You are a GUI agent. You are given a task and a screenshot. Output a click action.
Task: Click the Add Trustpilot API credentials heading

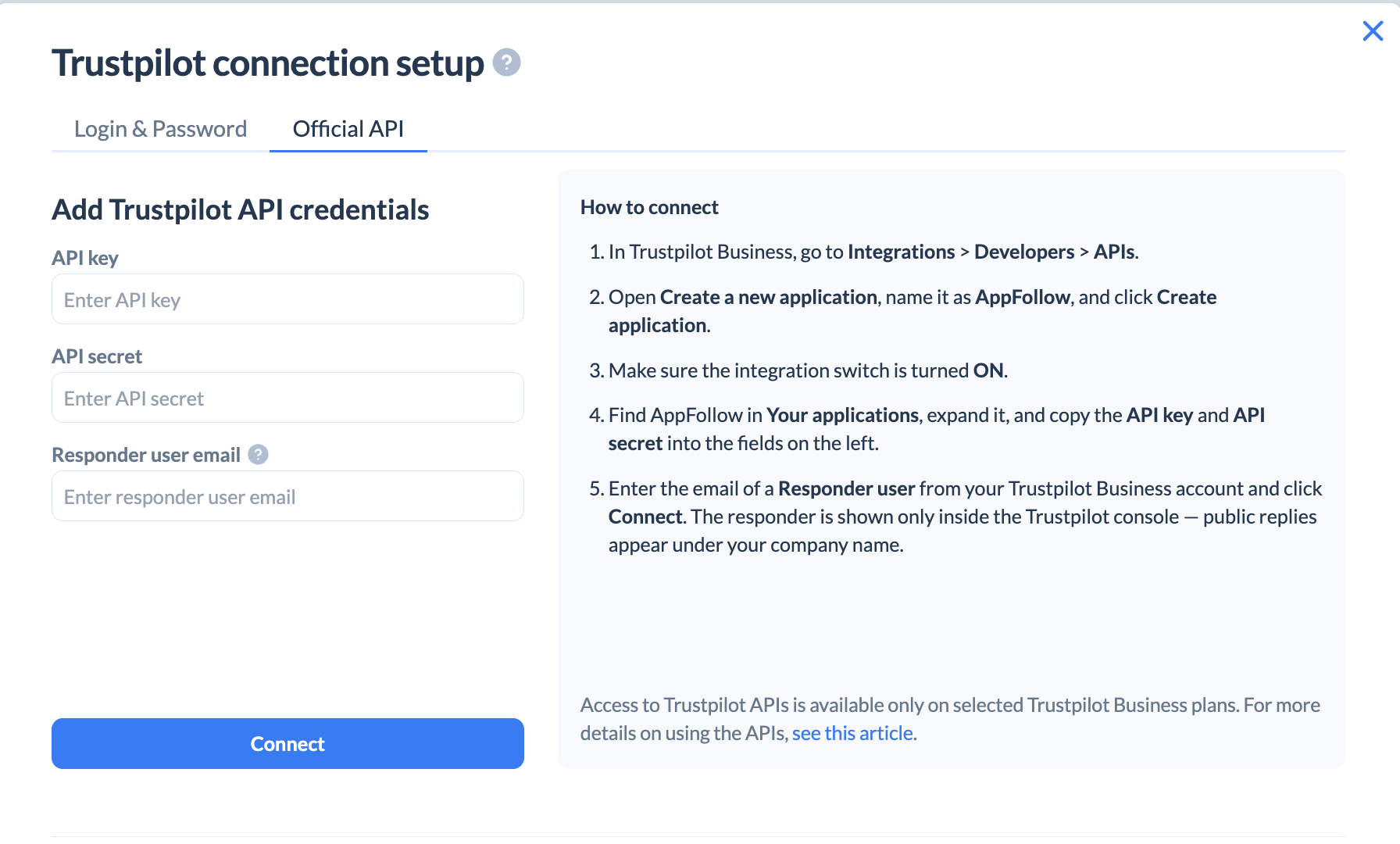(x=241, y=209)
